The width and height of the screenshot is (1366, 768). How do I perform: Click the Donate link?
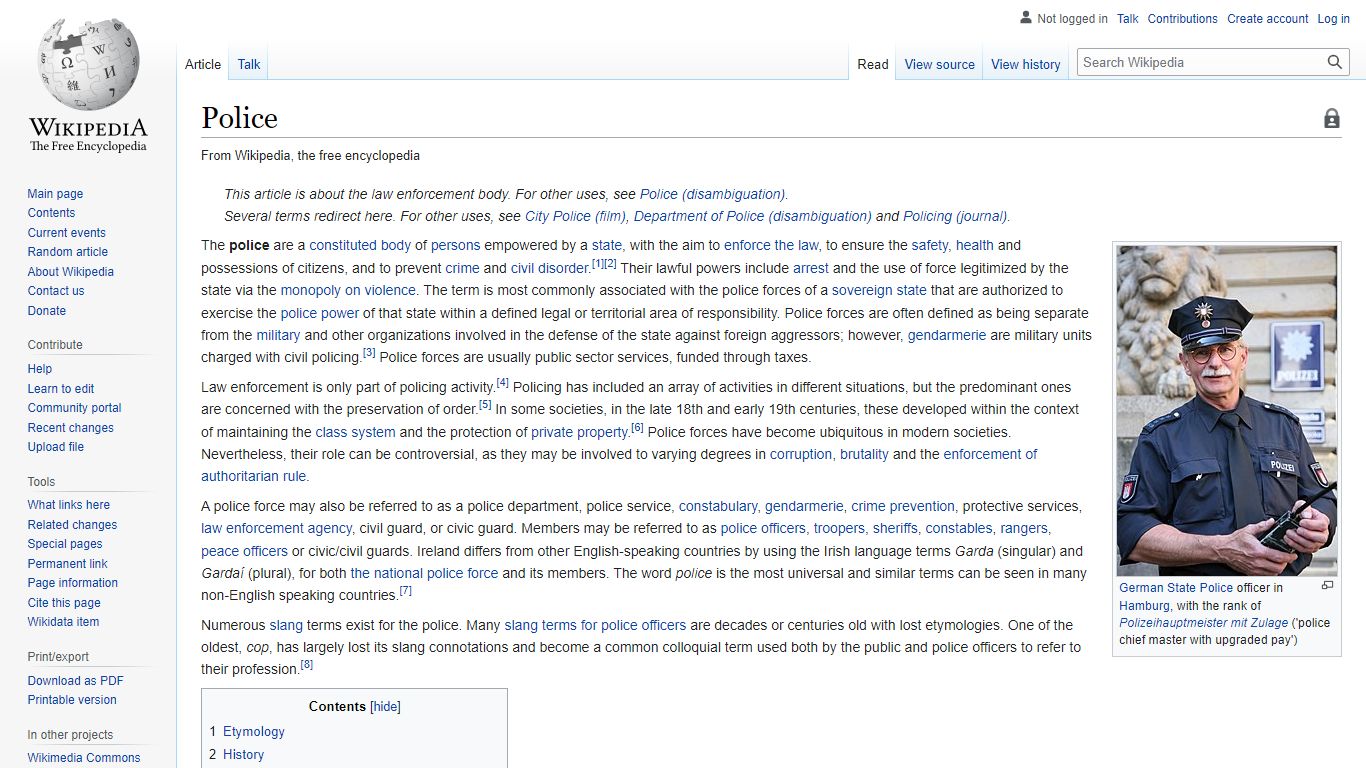click(47, 311)
